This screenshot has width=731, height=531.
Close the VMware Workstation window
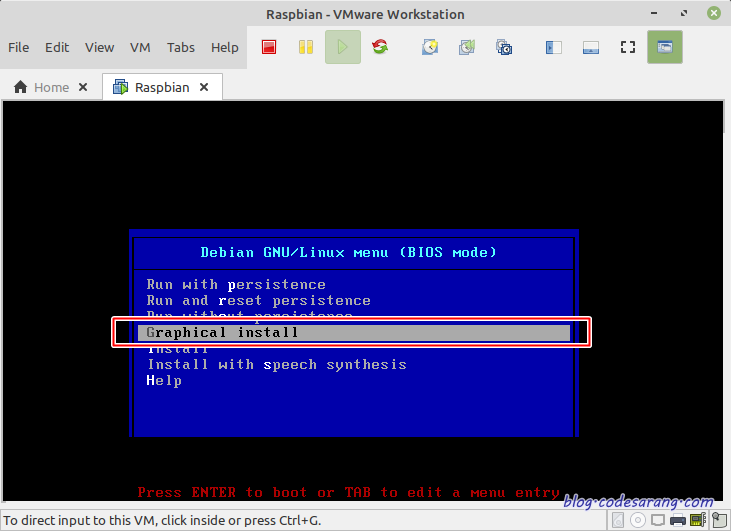pyautogui.click(x=714, y=14)
